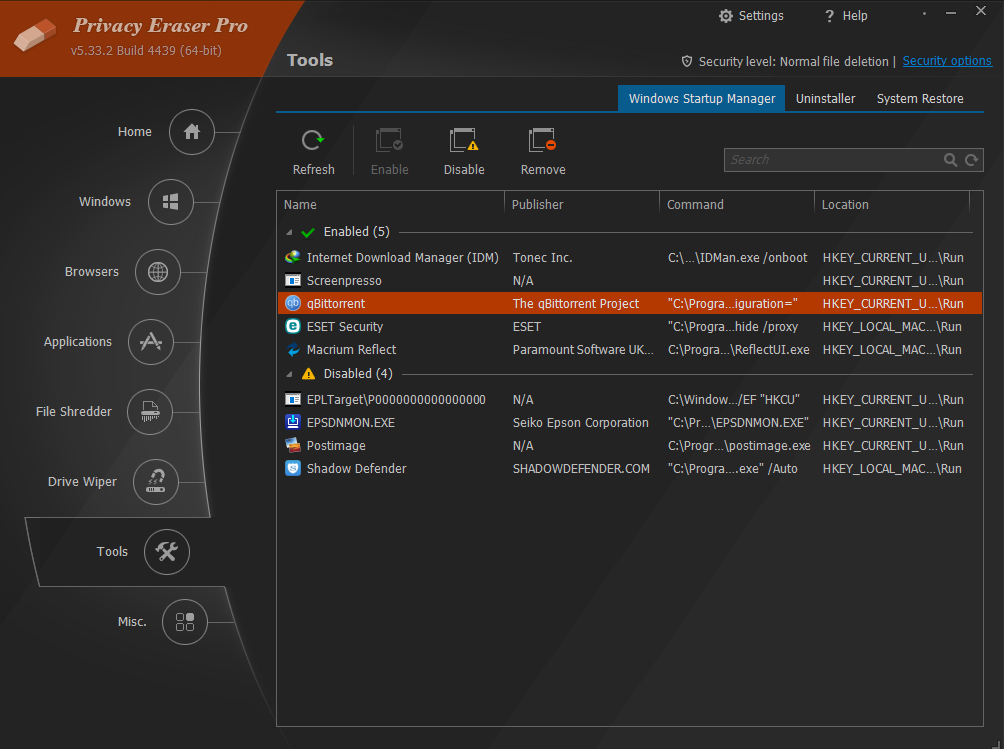Select the Screenpresso entry name
The height and width of the screenshot is (749, 1004).
point(344,280)
